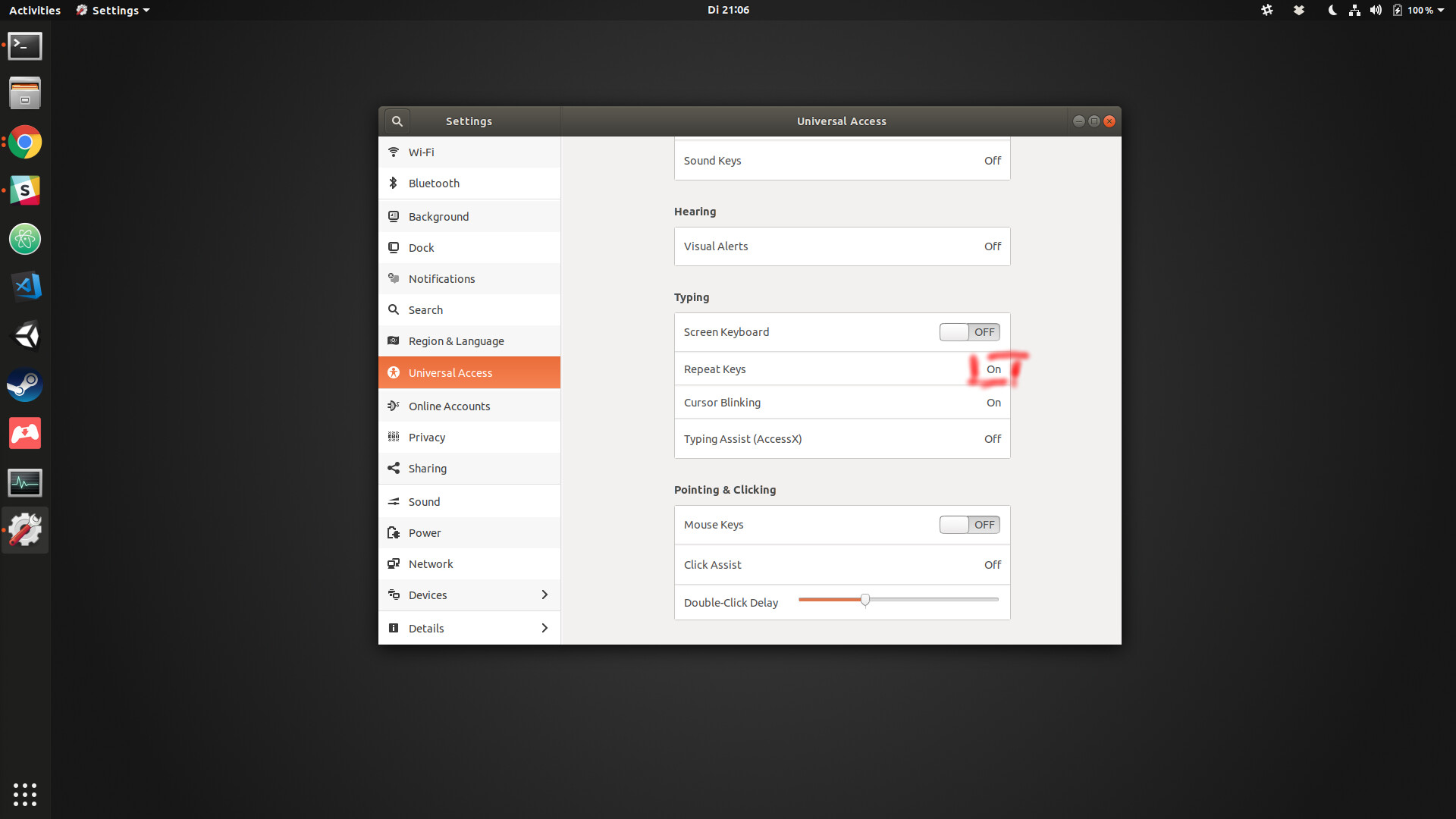Open Typing Assist (AccessX) settings
This screenshot has height=819, width=1456.
(x=842, y=438)
